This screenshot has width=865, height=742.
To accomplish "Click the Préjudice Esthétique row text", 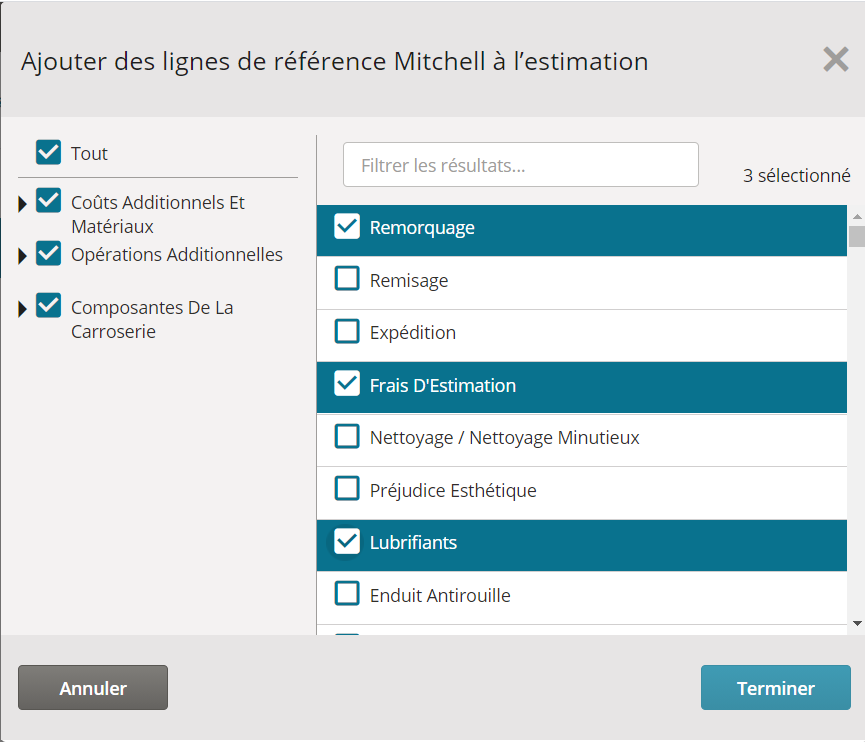I will coord(453,490).
